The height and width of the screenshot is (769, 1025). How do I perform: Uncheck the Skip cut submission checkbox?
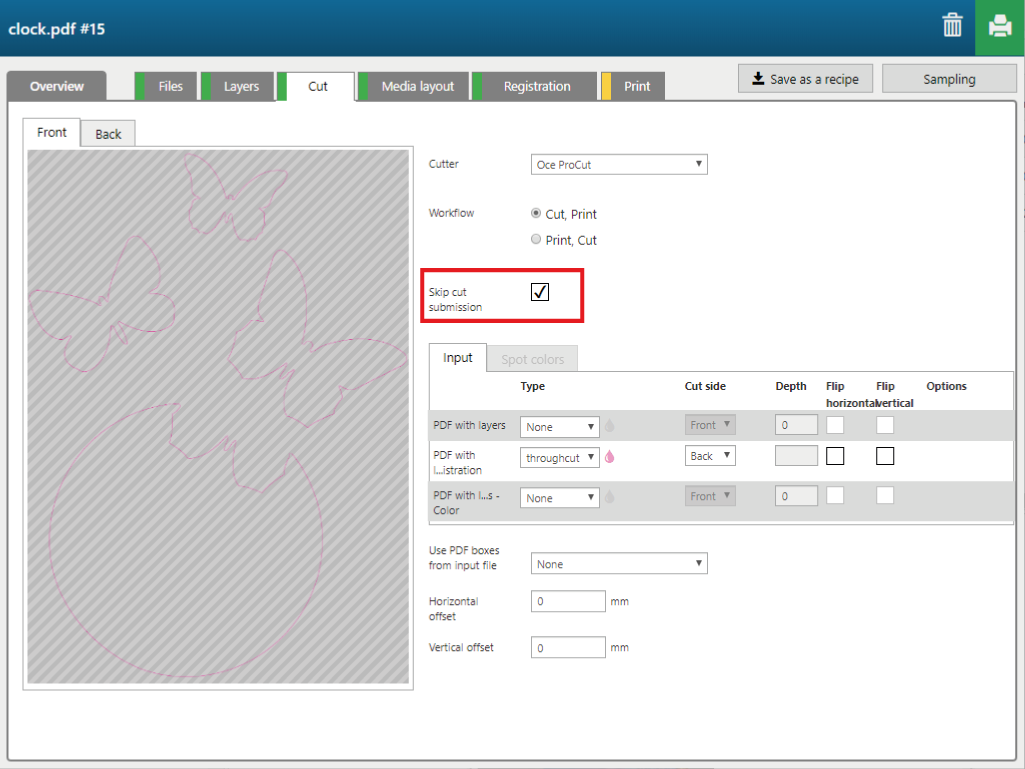tap(540, 292)
